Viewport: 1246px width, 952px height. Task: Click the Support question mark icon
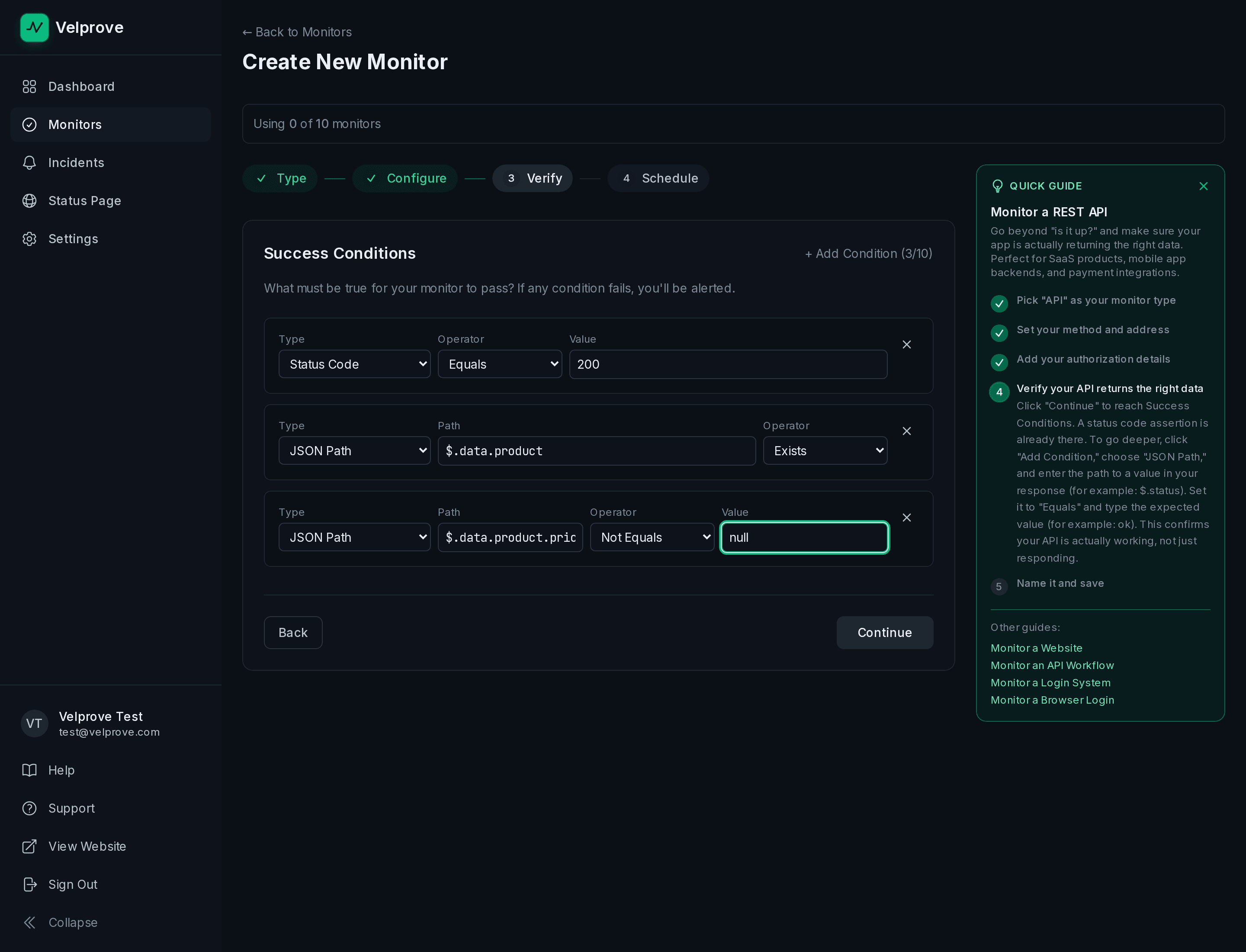point(29,808)
